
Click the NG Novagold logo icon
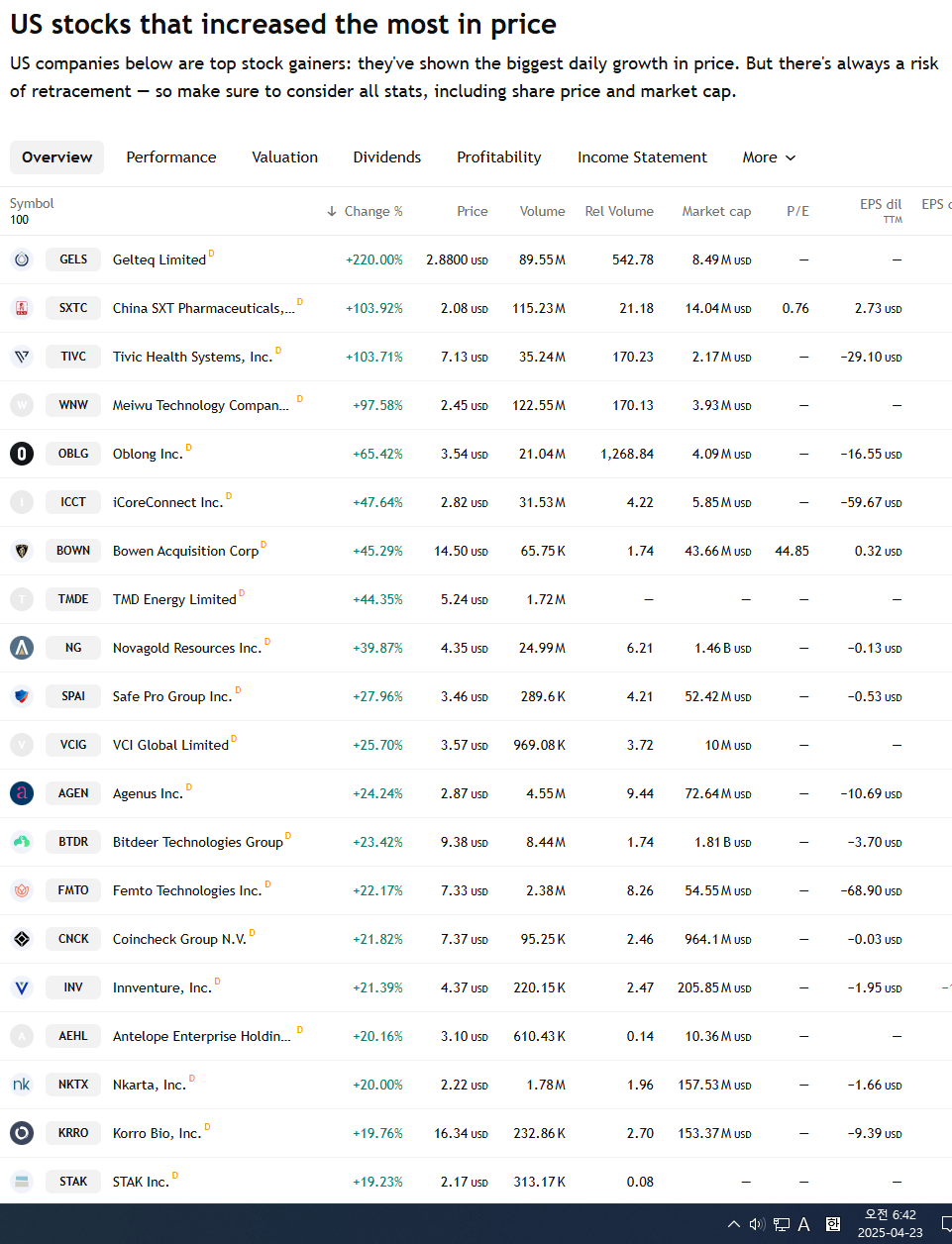[22, 648]
